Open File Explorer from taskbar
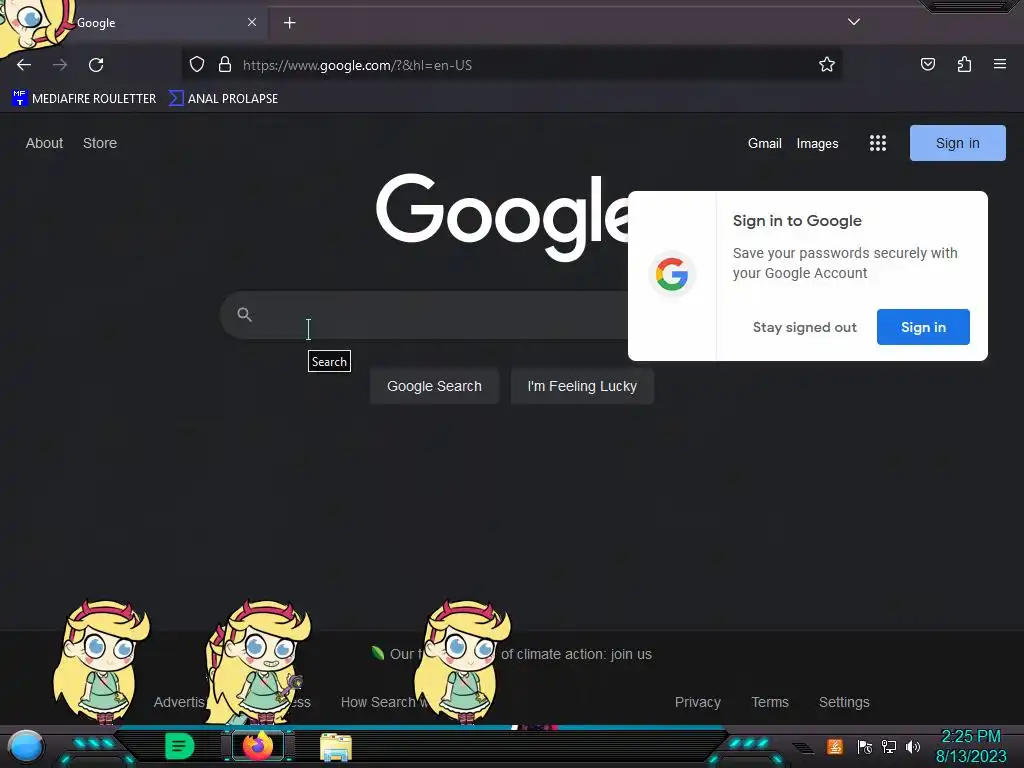Viewport: 1024px width, 768px height. coord(336,747)
